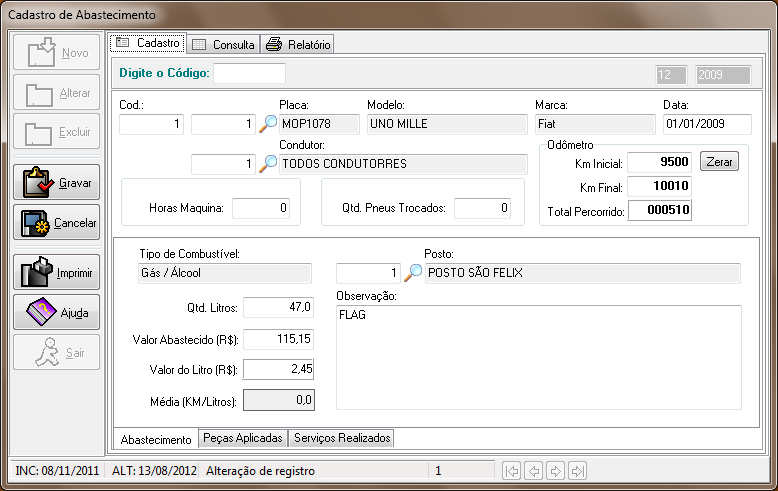Switch to the Consulta tab
778x491 pixels.
coord(223,44)
